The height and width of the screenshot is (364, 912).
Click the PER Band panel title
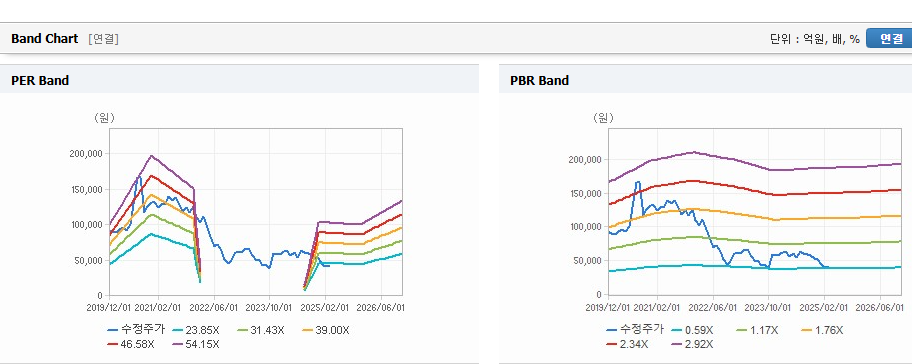coord(40,81)
